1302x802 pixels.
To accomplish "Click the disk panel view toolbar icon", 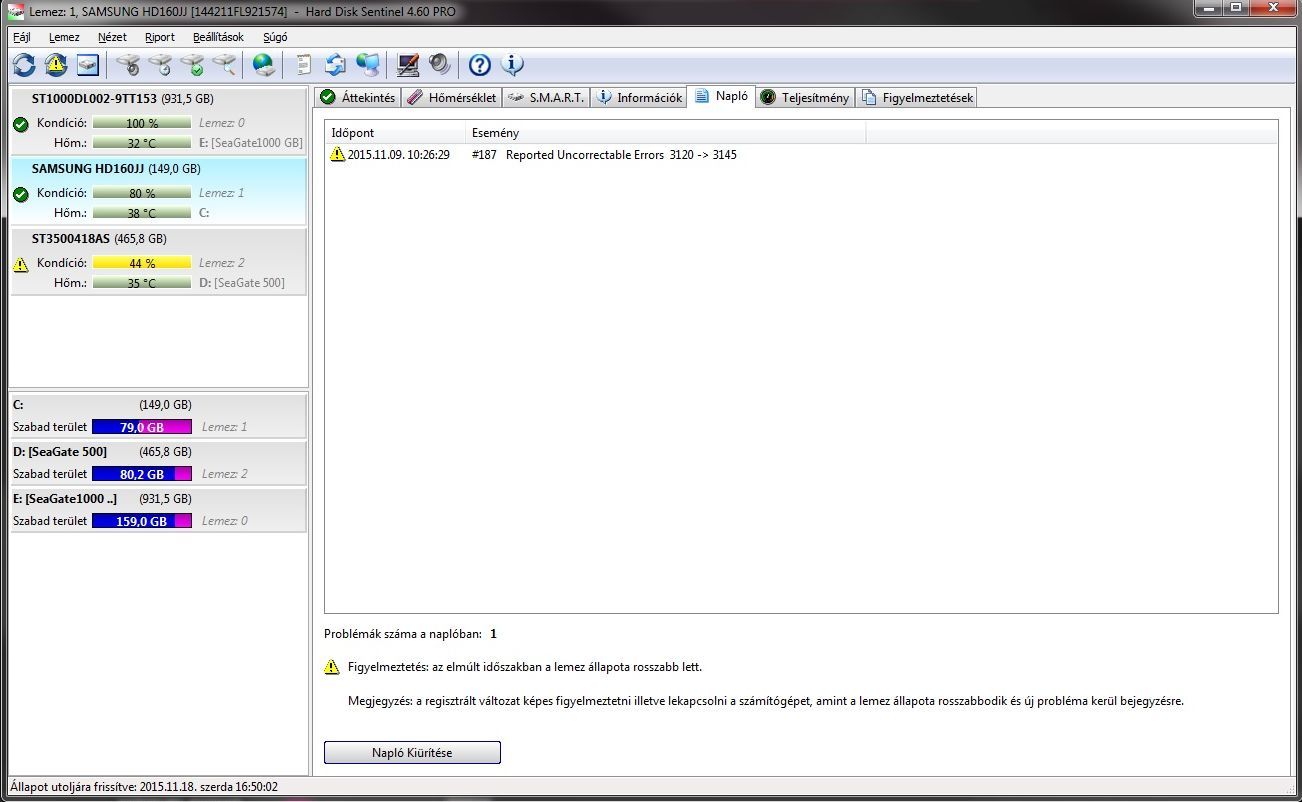I will pos(88,65).
